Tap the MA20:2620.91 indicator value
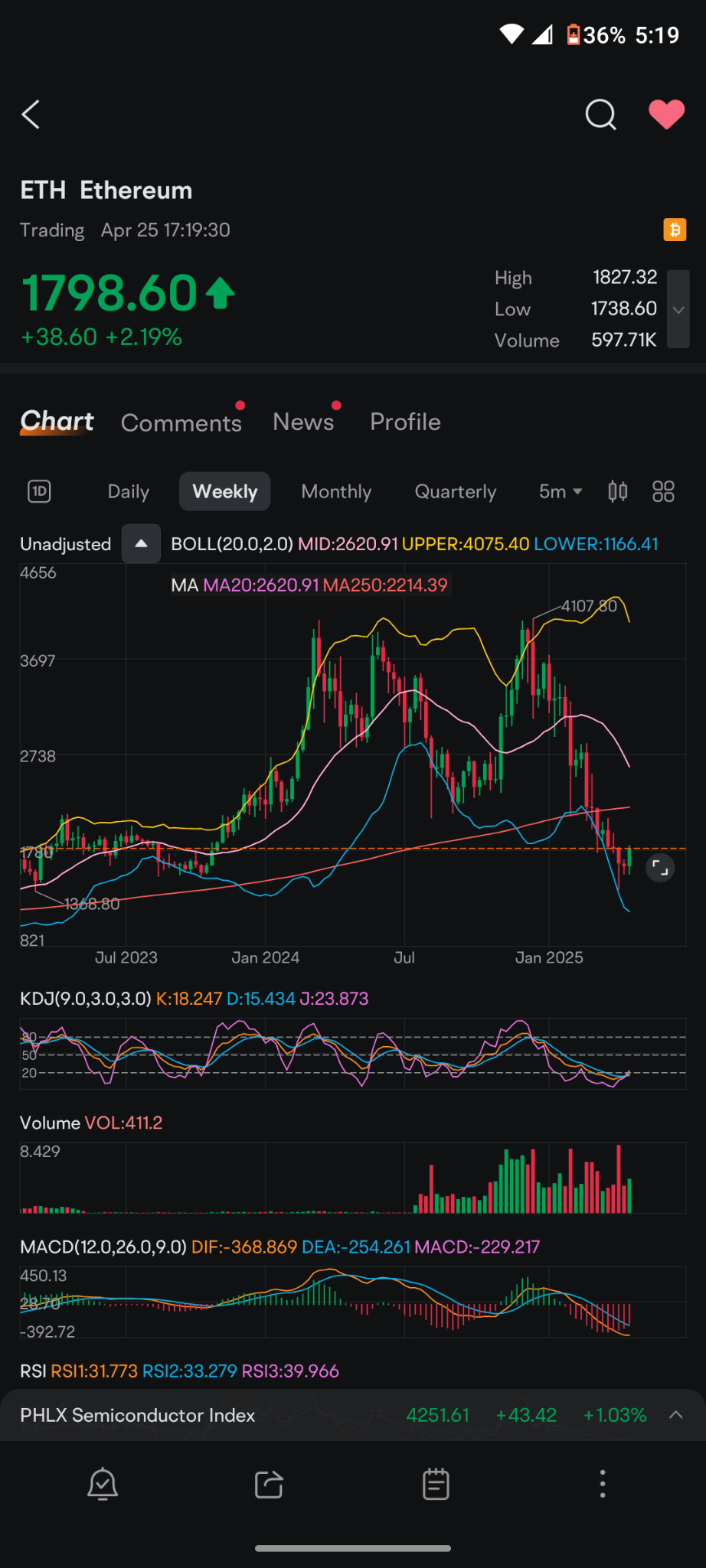Image resolution: width=706 pixels, height=1568 pixels. [260, 585]
